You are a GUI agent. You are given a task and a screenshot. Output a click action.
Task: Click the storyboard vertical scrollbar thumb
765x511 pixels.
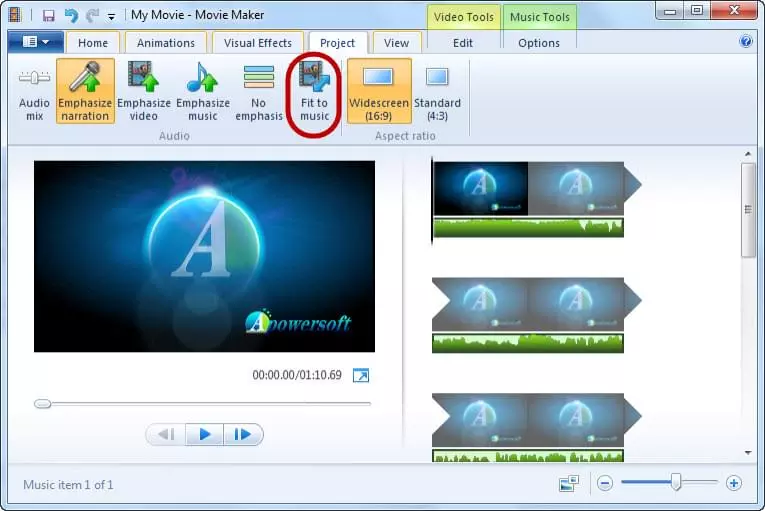[x=747, y=210]
